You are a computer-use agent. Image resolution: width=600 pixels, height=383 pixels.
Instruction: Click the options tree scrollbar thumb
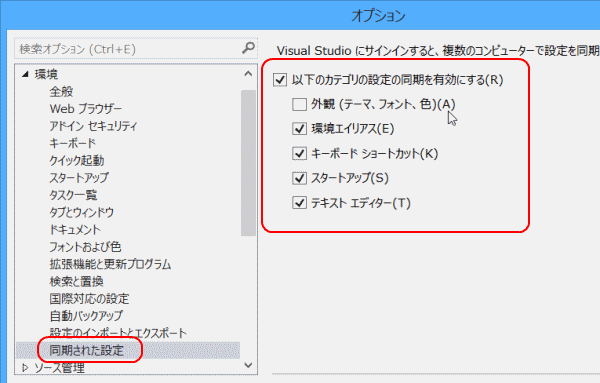[x=248, y=163]
